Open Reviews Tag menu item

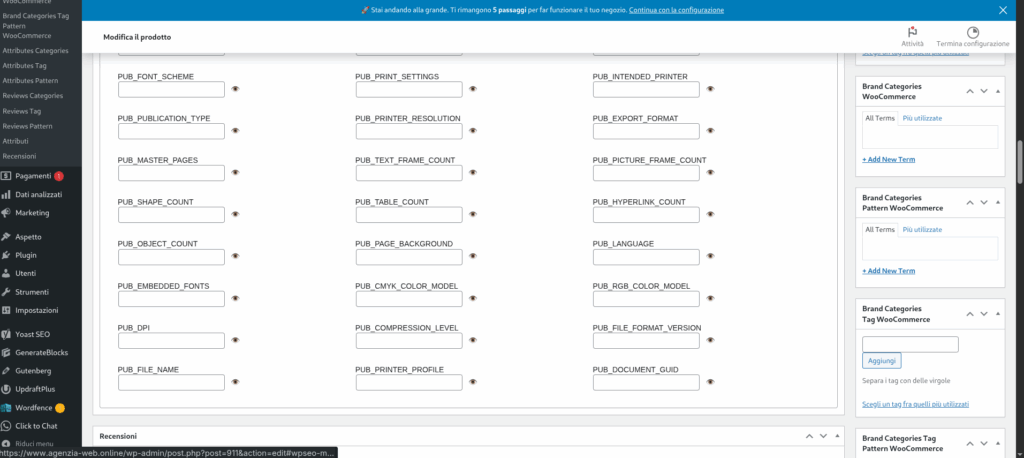click(x=22, y=111)
